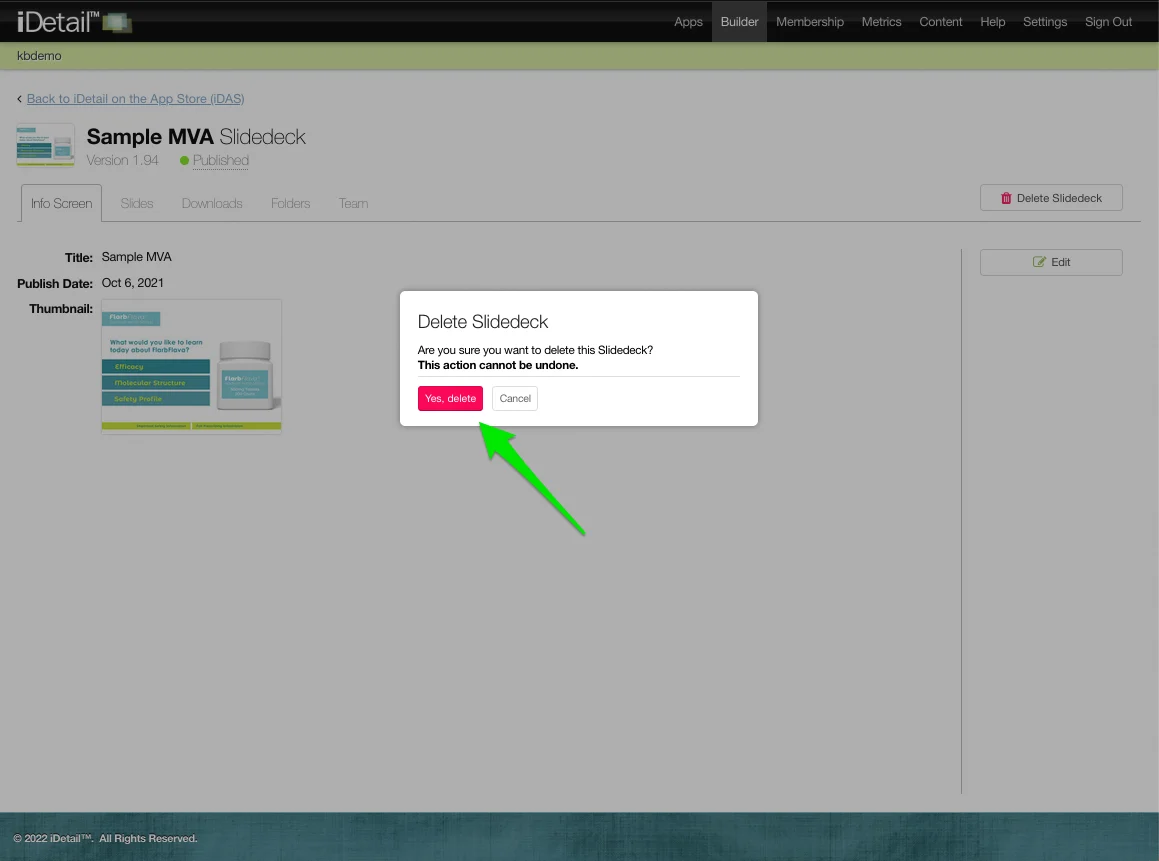The image size is (1159, 861).
Task: Confirm deletion with Yes, delete button
Action: coord(450,398)
